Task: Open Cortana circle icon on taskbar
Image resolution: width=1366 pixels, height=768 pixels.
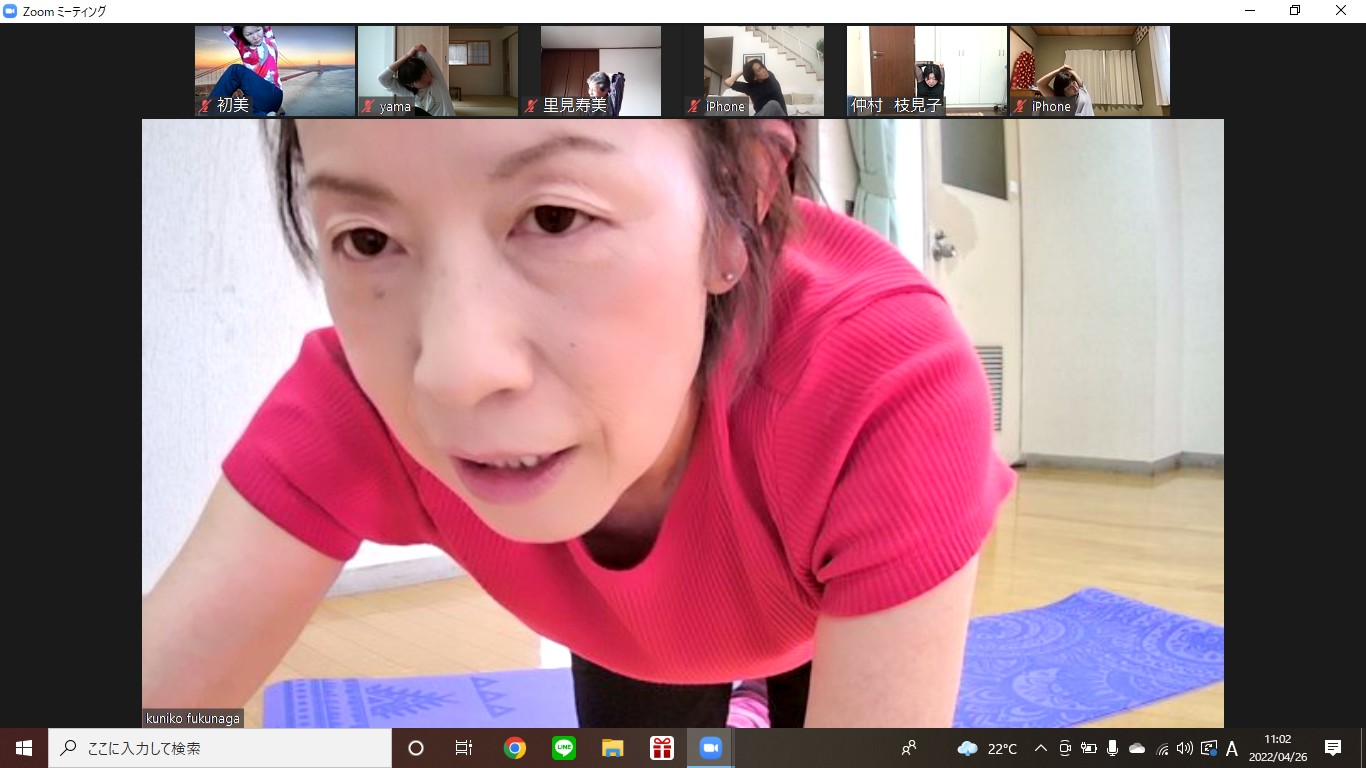Action: (x=416, y=748)
